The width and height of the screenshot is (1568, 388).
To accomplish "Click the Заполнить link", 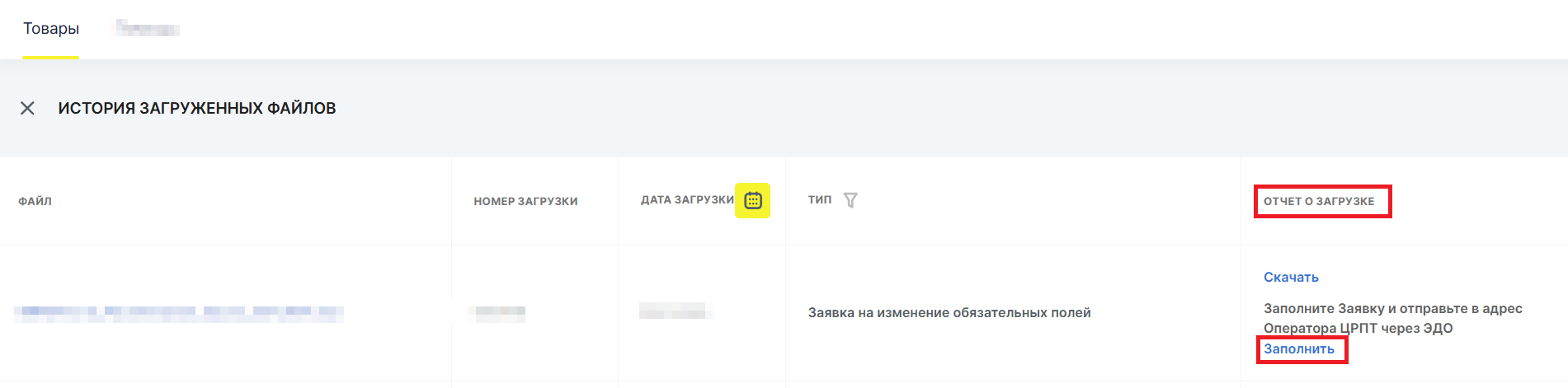I will click(x=1299, y=348).
